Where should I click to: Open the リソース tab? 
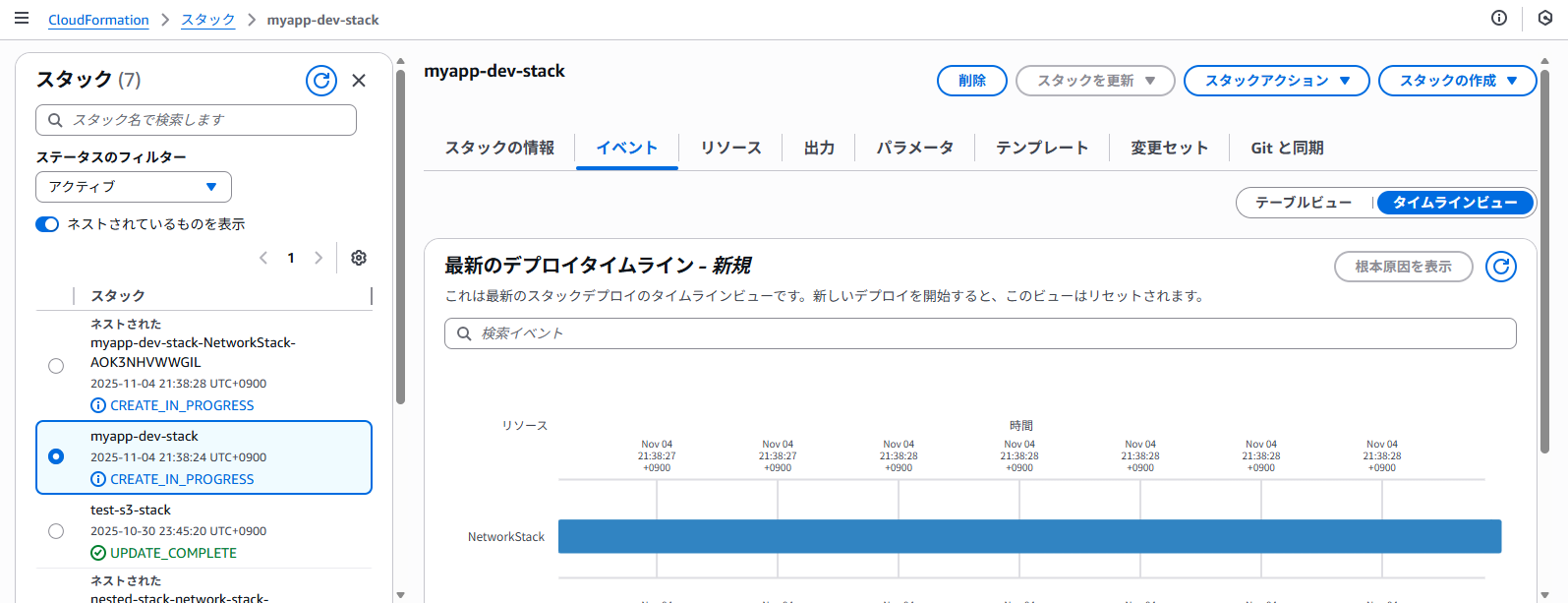(730, 148)
